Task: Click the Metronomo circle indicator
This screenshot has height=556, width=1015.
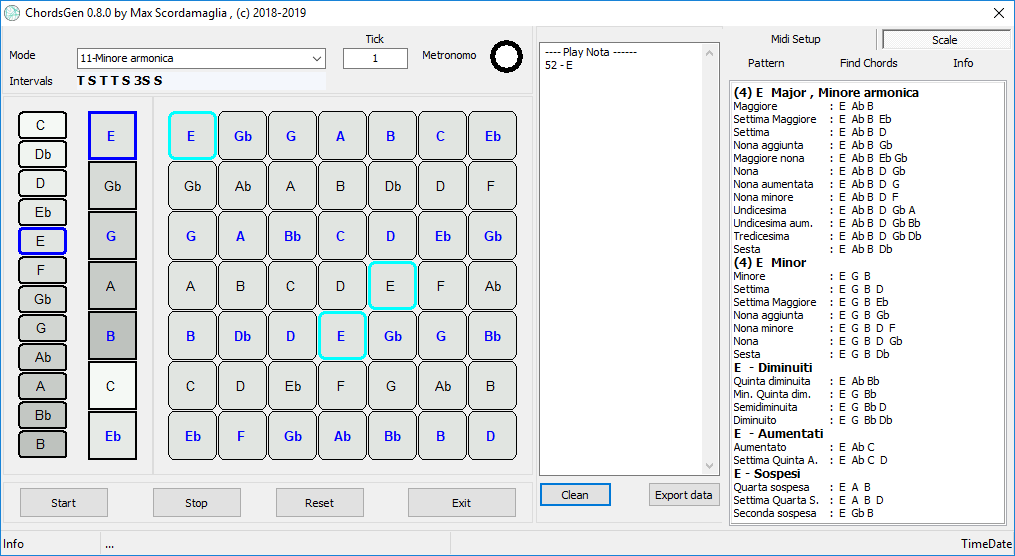Action: (506, 57)
